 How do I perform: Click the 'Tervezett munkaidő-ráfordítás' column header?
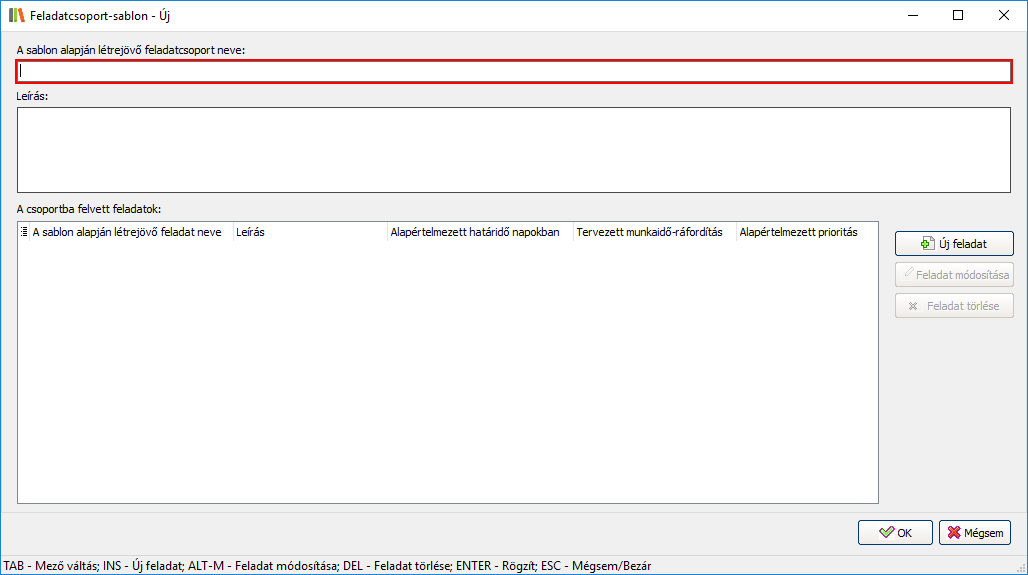click(649, 232)
